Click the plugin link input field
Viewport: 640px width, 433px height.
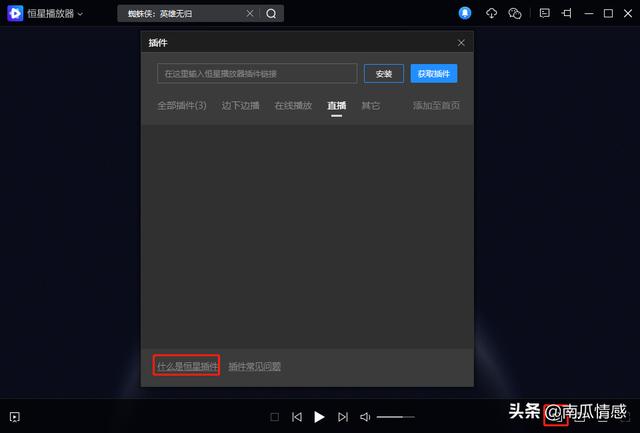257,73
